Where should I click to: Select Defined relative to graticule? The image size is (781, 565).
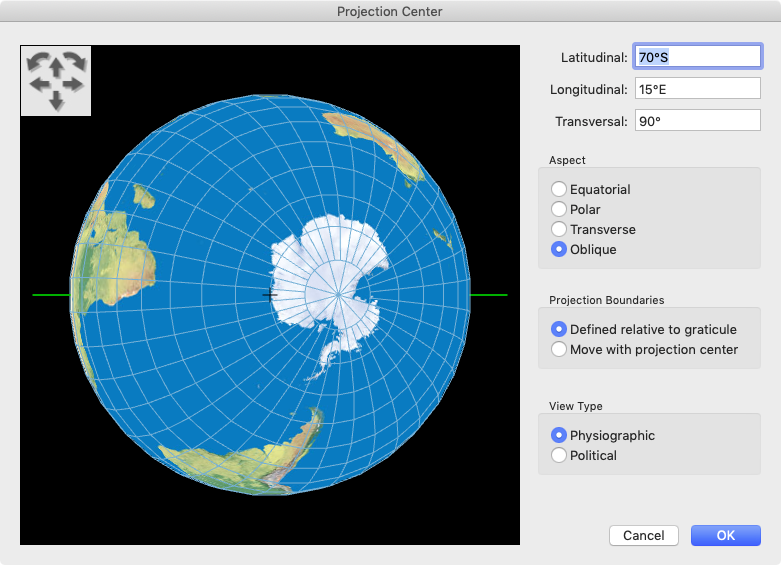click(559, 329)
